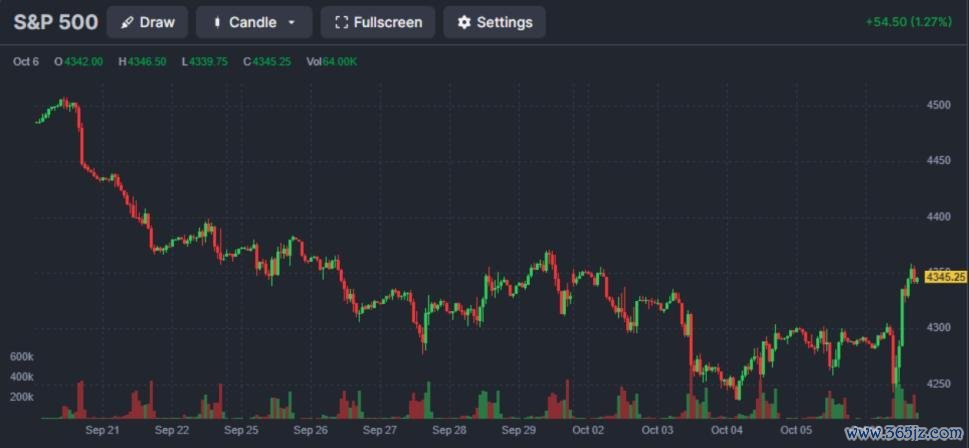Click the 4250 price axis label
The image size is (969, 448).
point(939,384)
